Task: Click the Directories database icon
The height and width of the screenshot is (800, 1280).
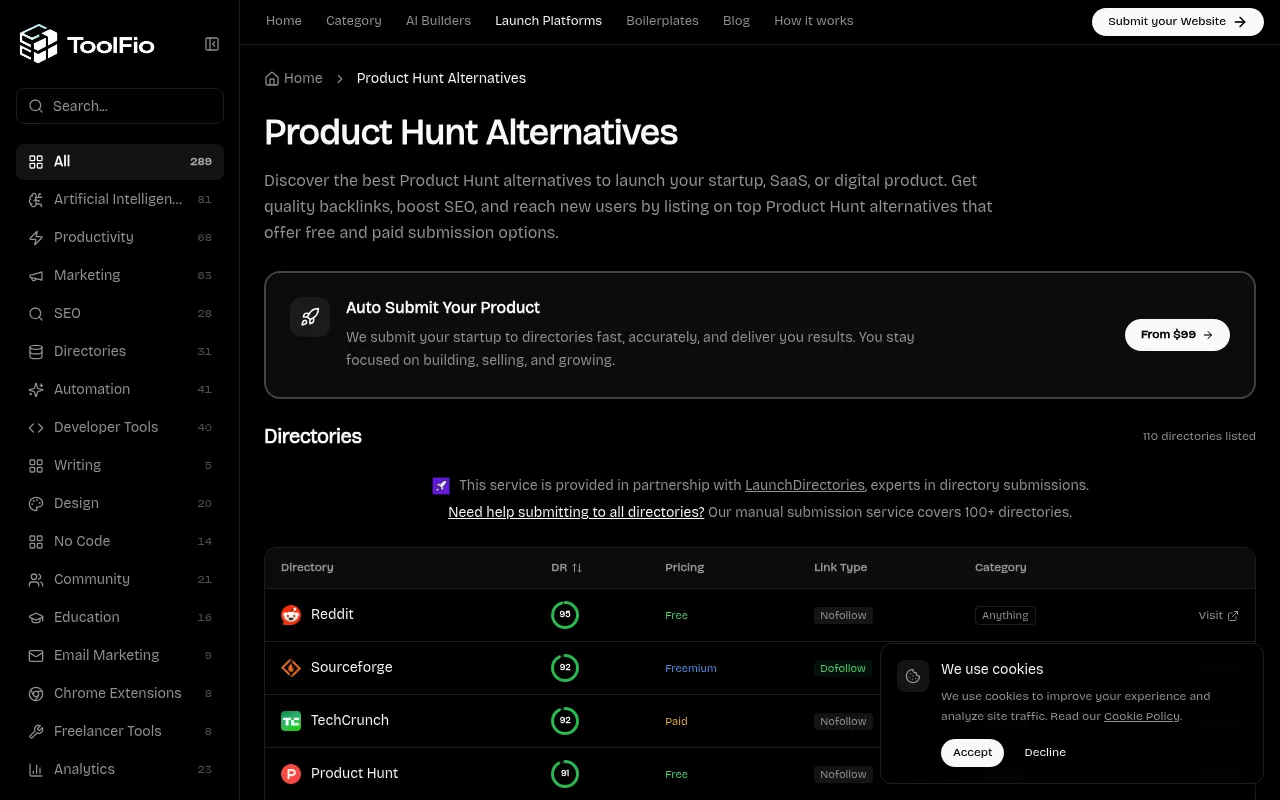Action: pyautogui.click(x=36, y=352)
